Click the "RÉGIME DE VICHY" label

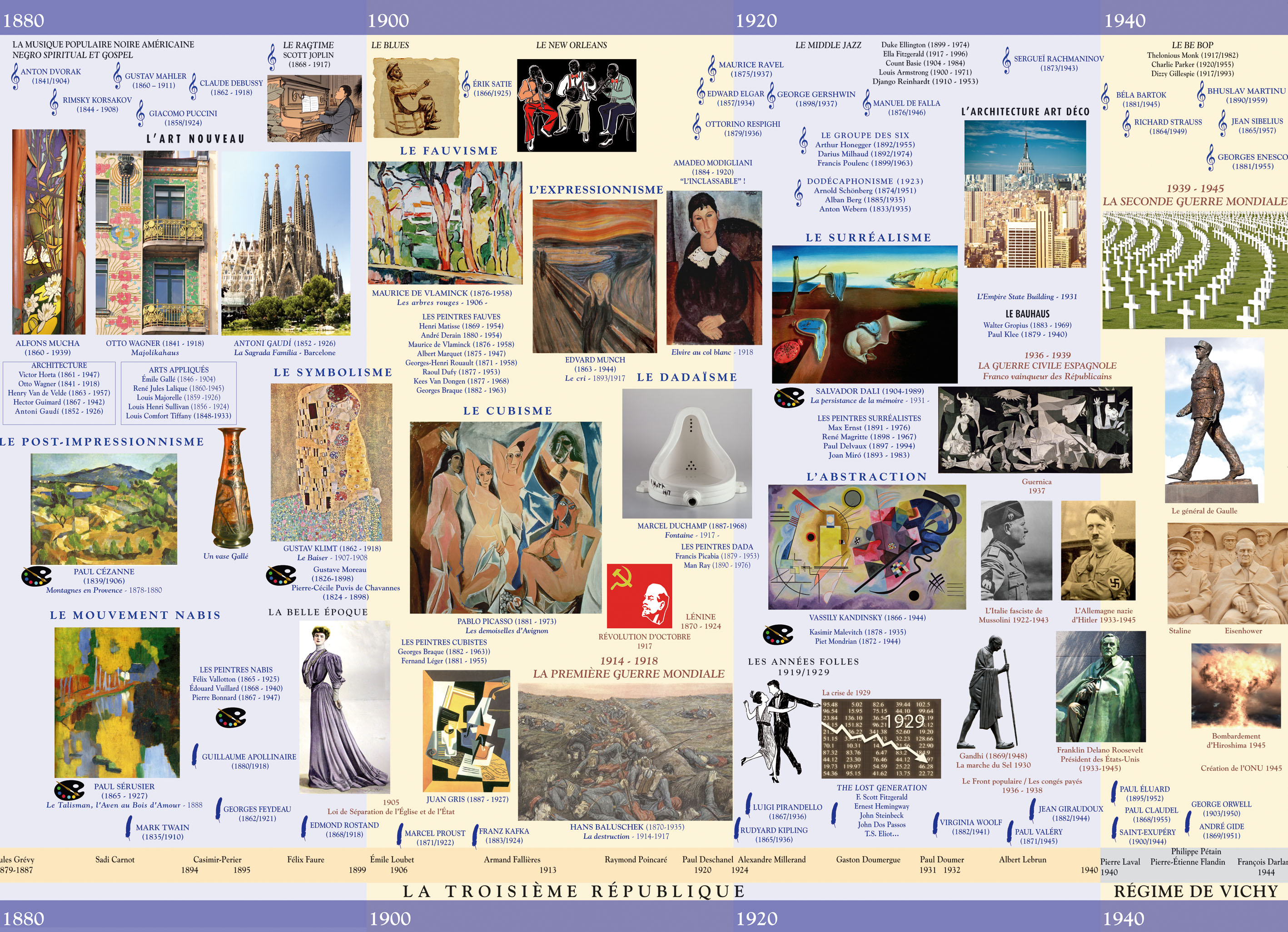(1195, 891)
